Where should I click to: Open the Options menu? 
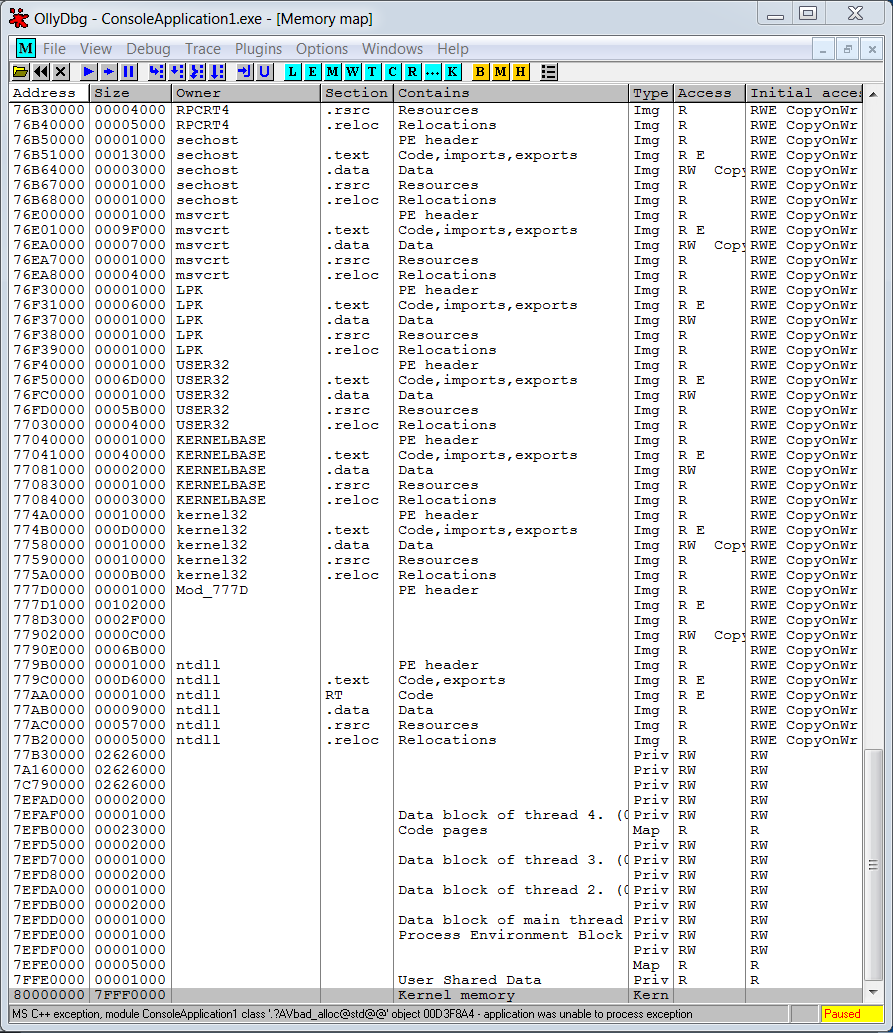[321, 49]
